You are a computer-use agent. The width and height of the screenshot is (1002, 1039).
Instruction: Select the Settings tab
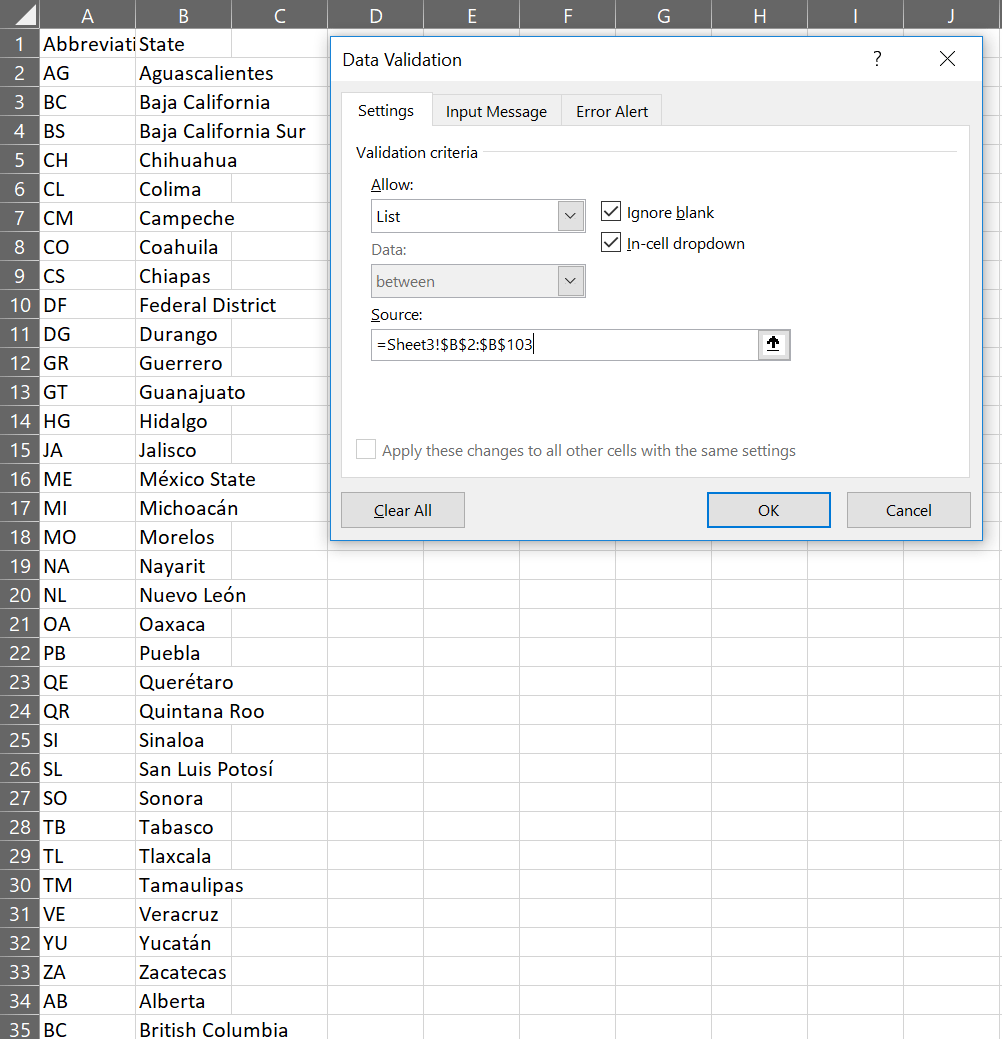point(386,111)
